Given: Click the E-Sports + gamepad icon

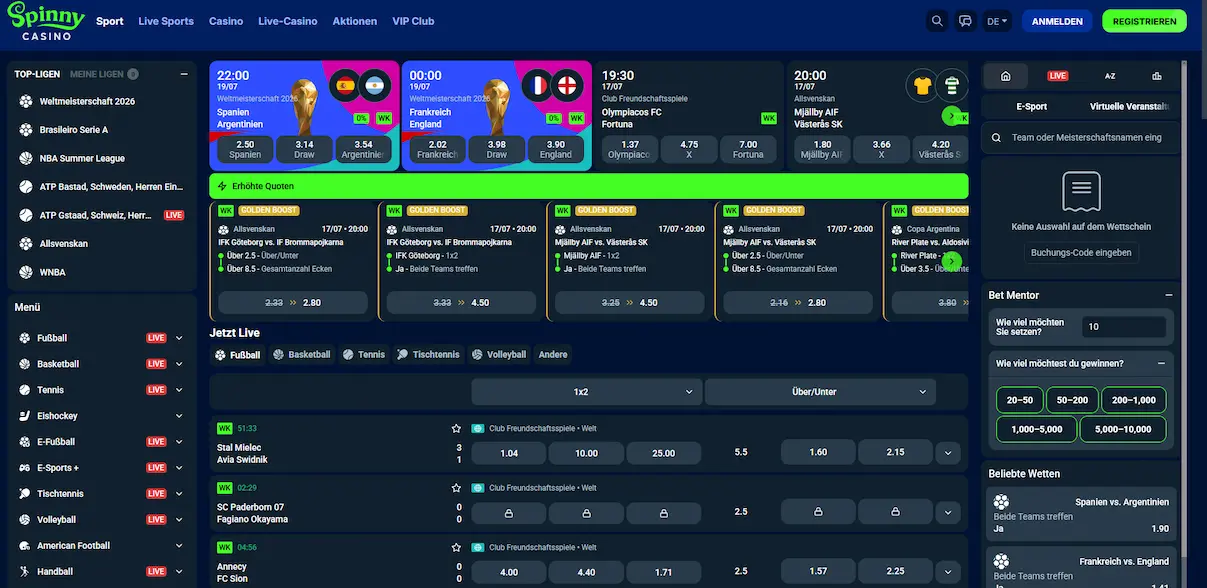Looking at the screenshot, I should [26, 468].
